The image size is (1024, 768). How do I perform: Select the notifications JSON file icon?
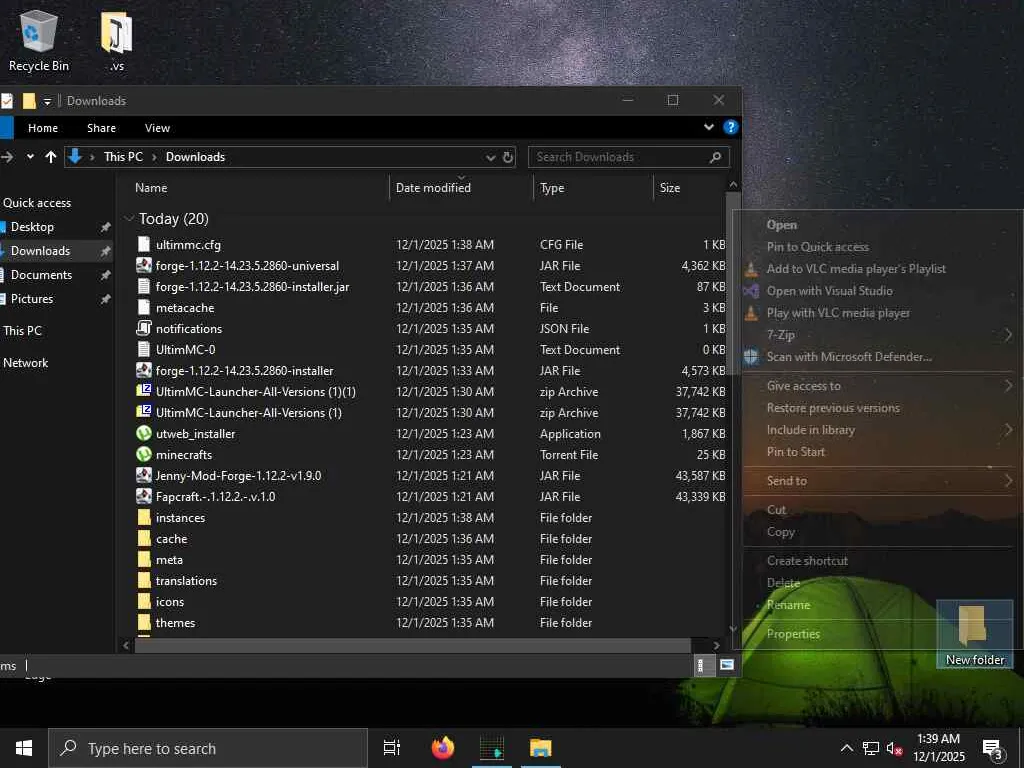[x=144, y=328]
